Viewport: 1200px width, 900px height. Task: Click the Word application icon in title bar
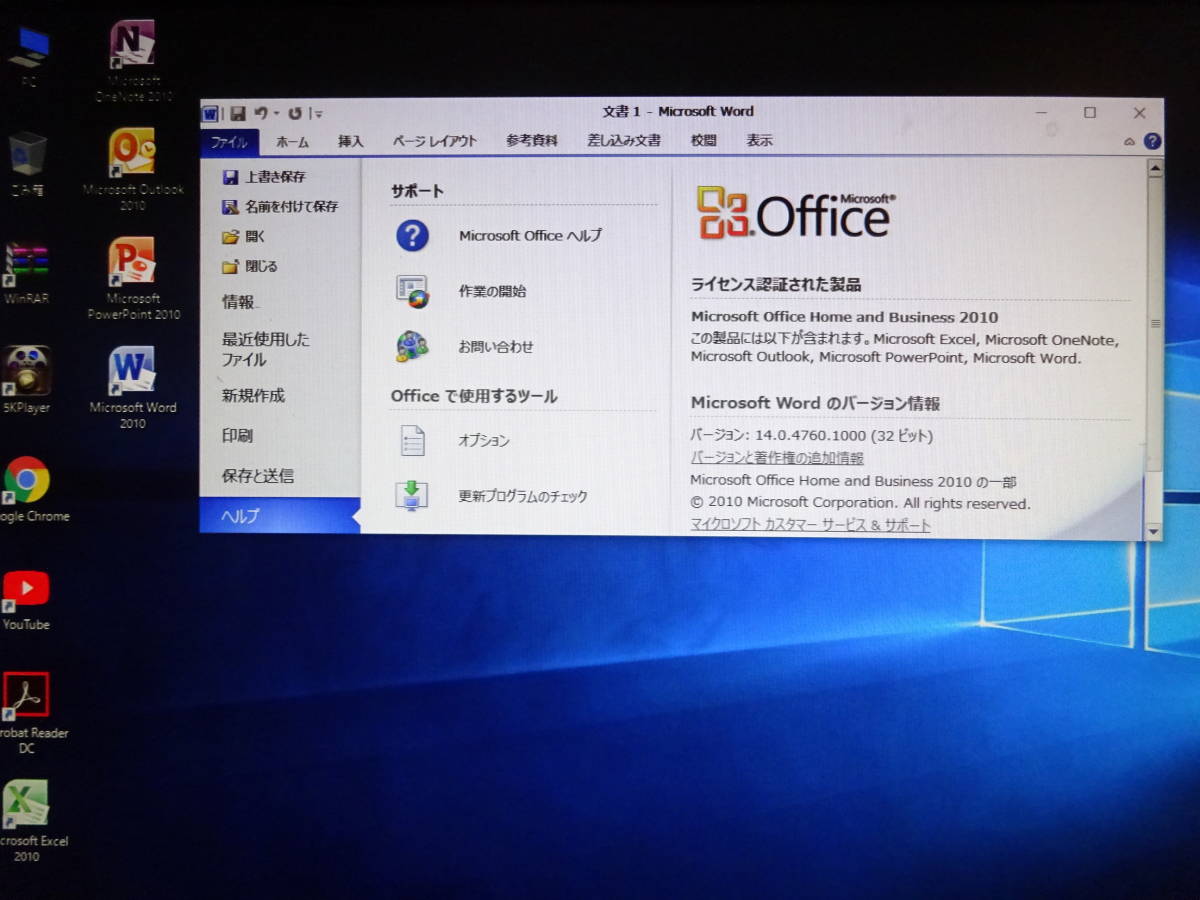point(210,113)
